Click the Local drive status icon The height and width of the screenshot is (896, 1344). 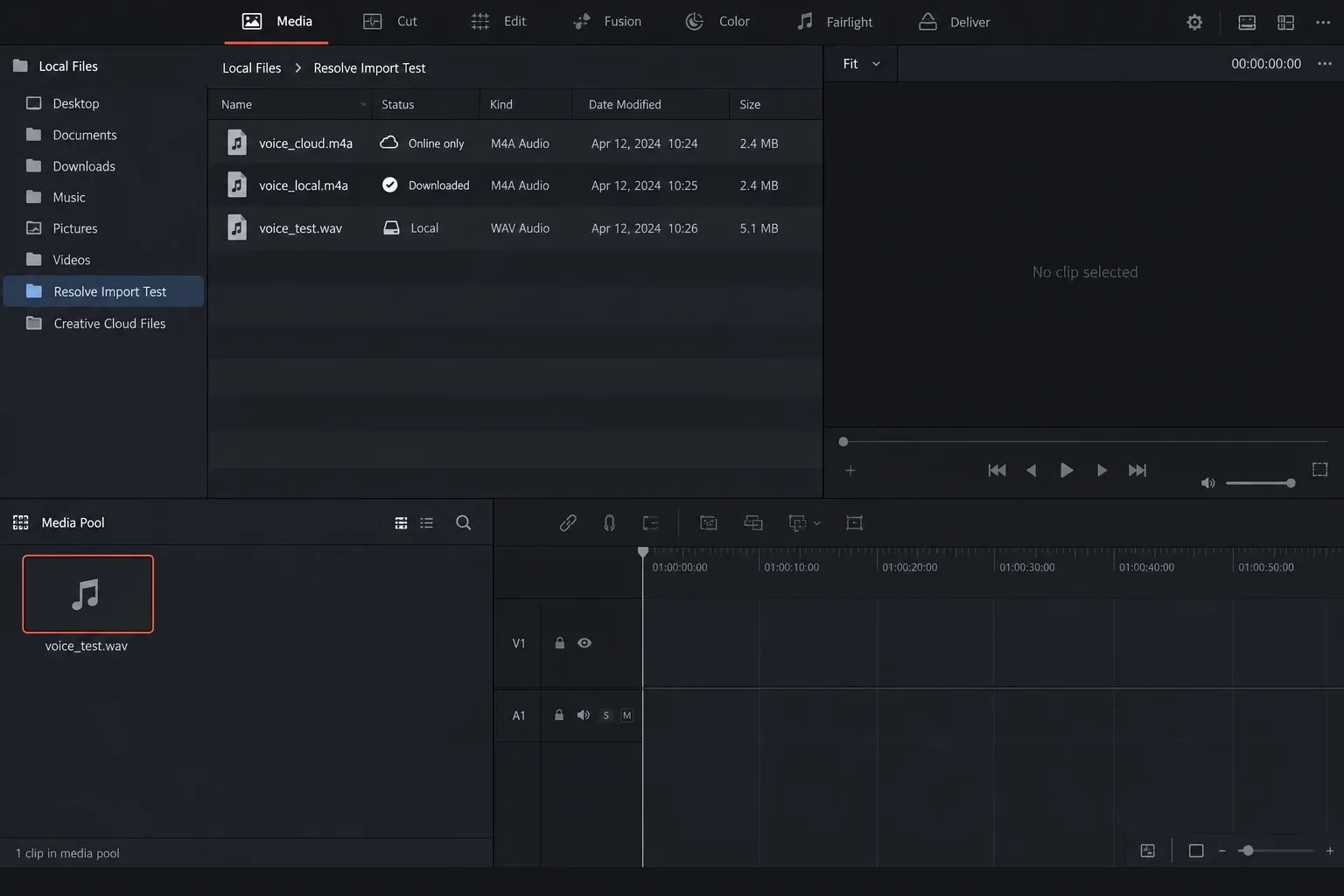(x=392, y=227)
